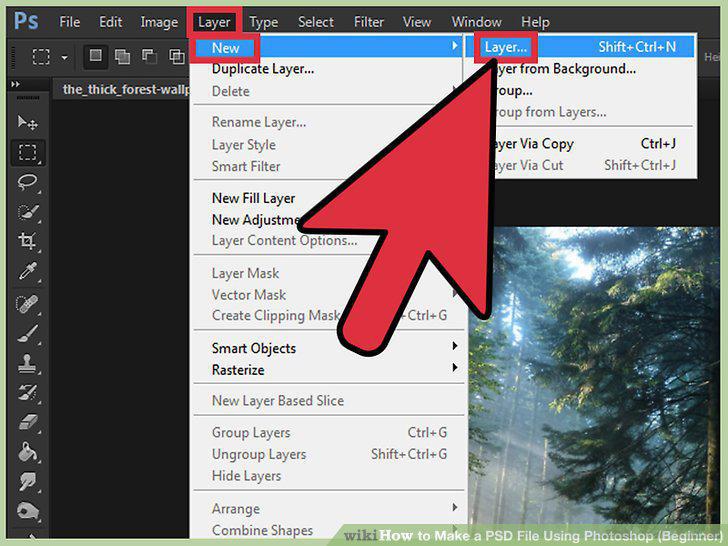Click Layer Mask entry
This screenshot has width=728, height=546.
(328, 273)
